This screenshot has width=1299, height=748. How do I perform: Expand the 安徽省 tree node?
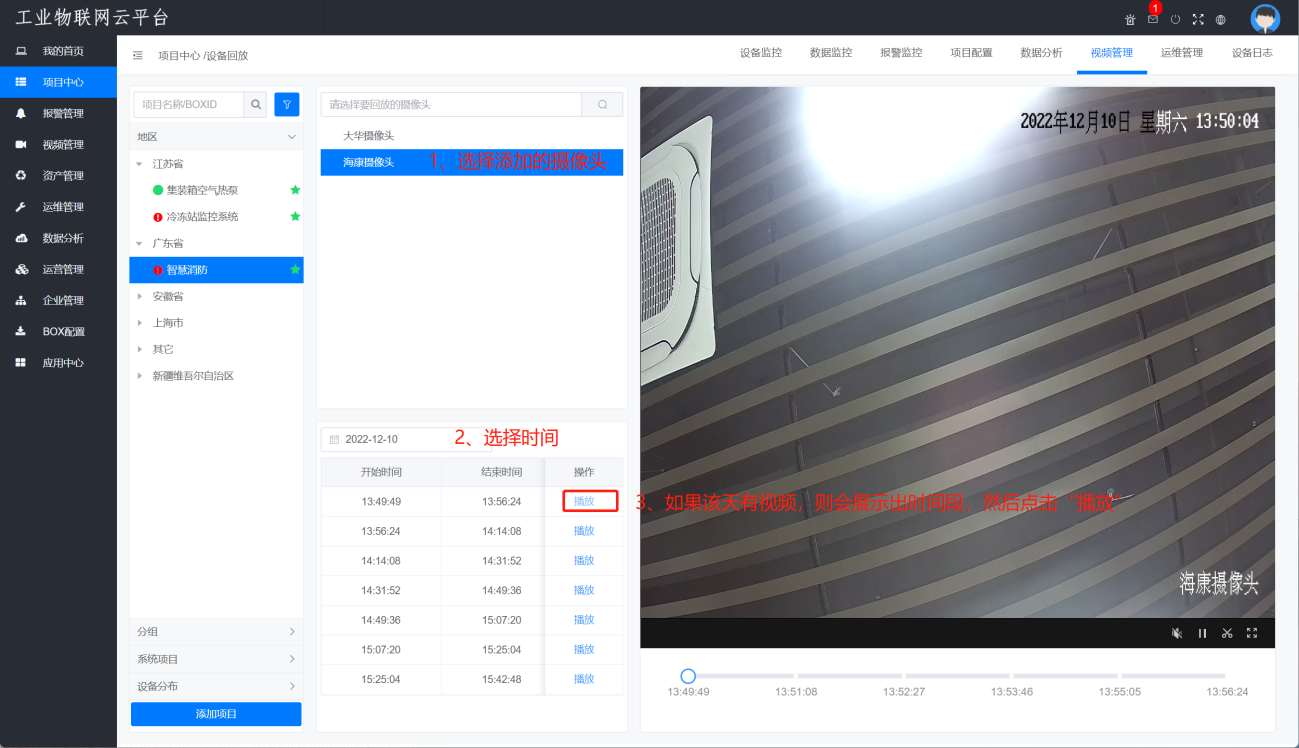[140, 296]
